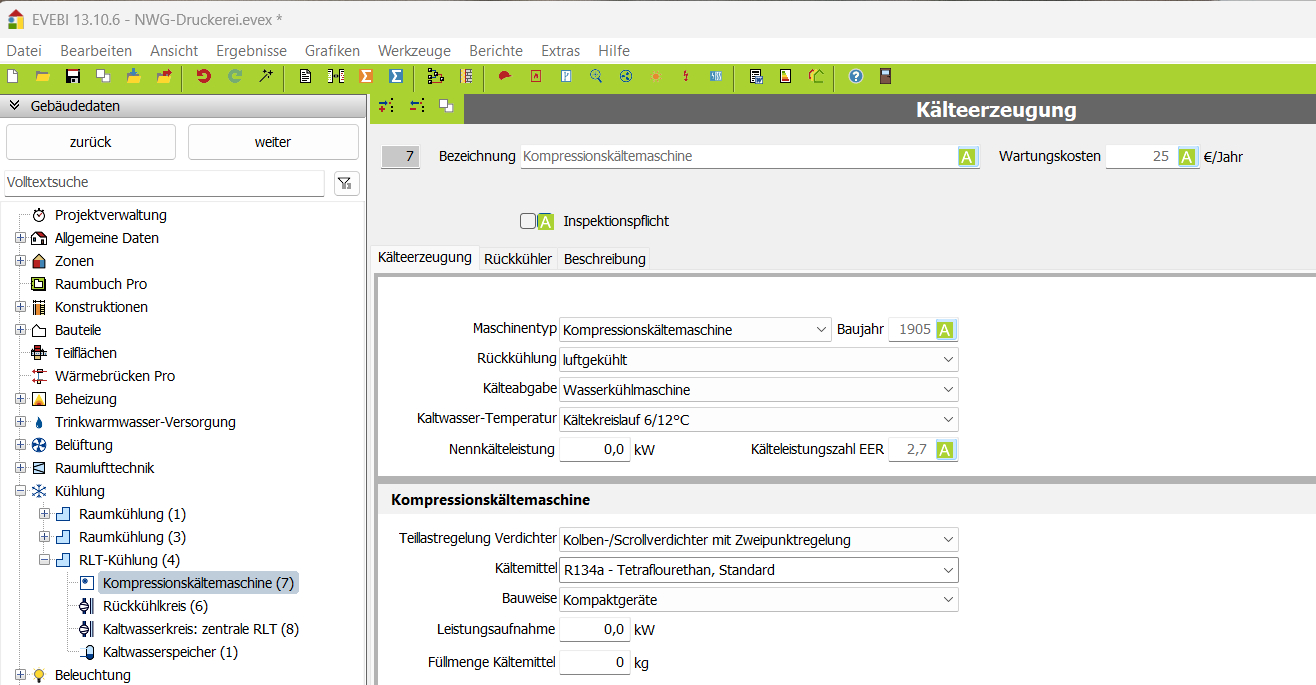Viewport: 1316px width, 685px height.
Task: Click the new blank file icon
Action: point(13,76)
